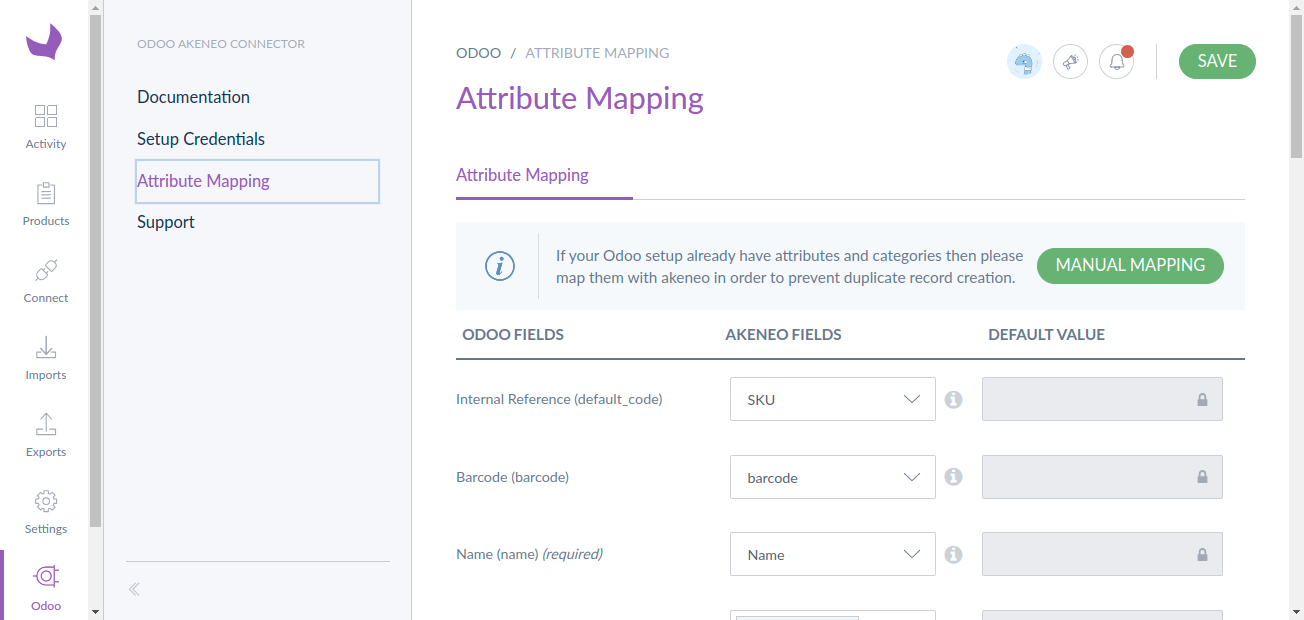Open the user profile avatar

tap(1024, 61)
